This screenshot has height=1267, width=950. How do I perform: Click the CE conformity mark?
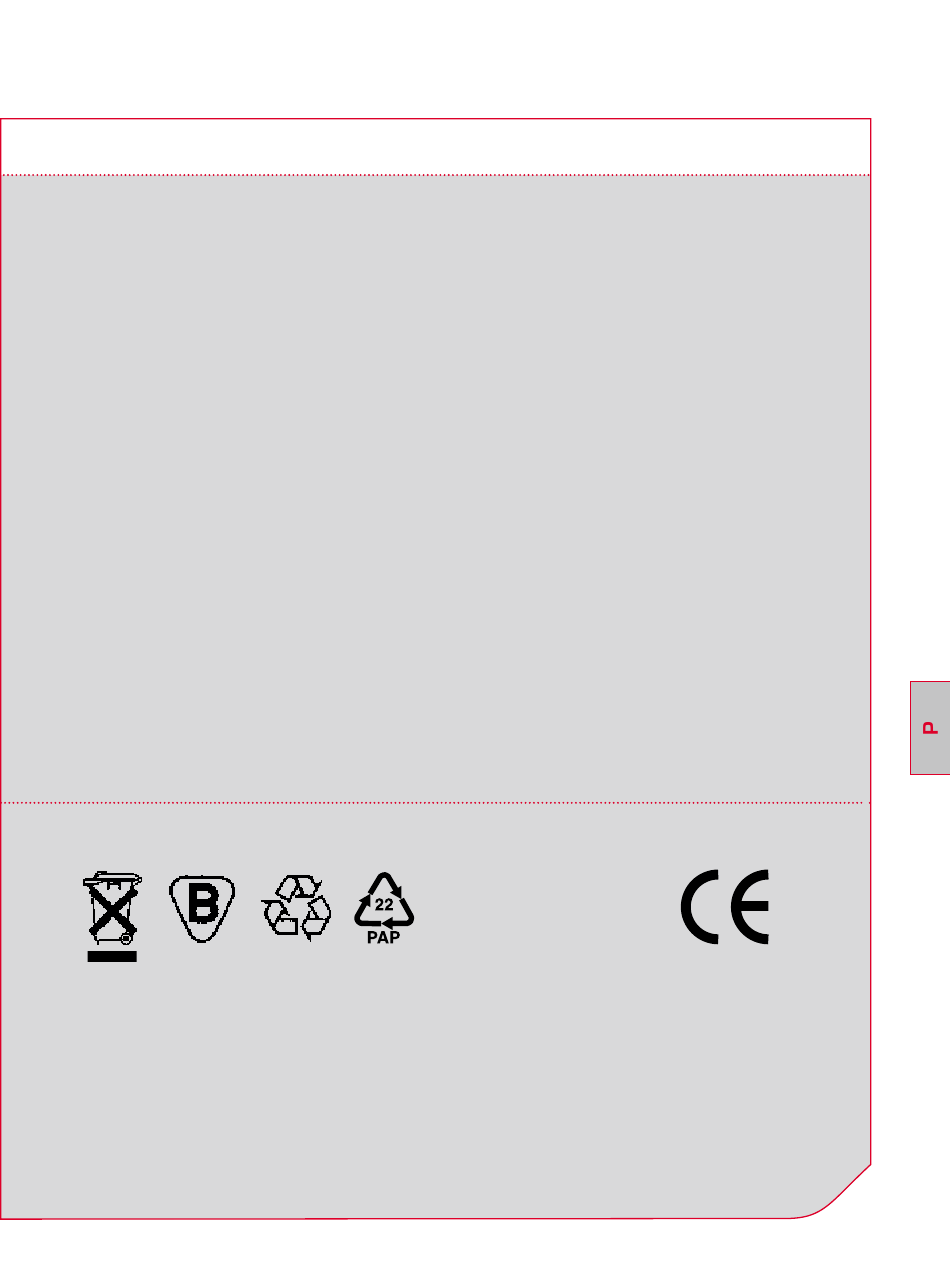pyautogui.click(x=725, y=907)
